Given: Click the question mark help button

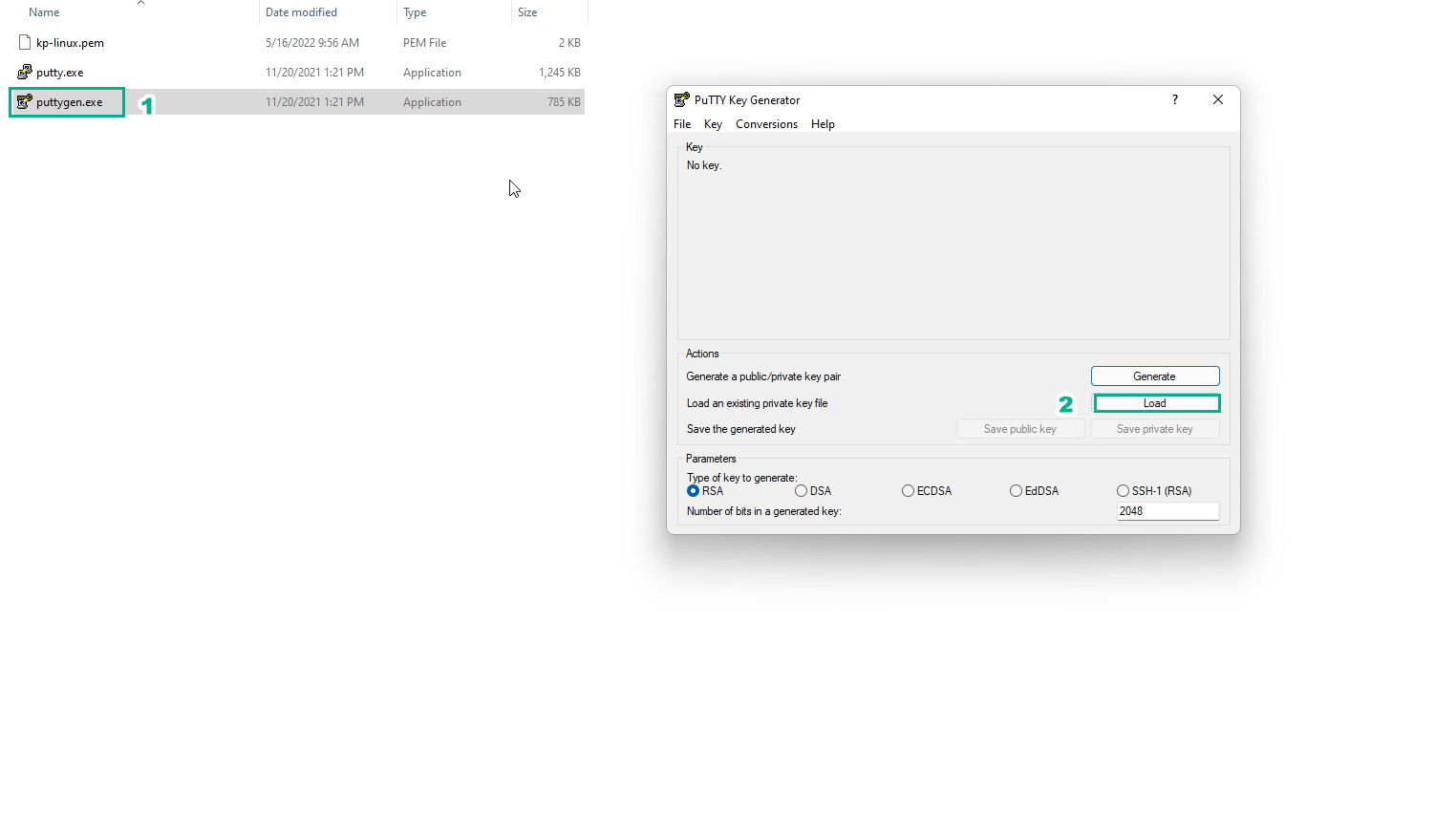Looking at the screenshot, I should (1175, 99).
